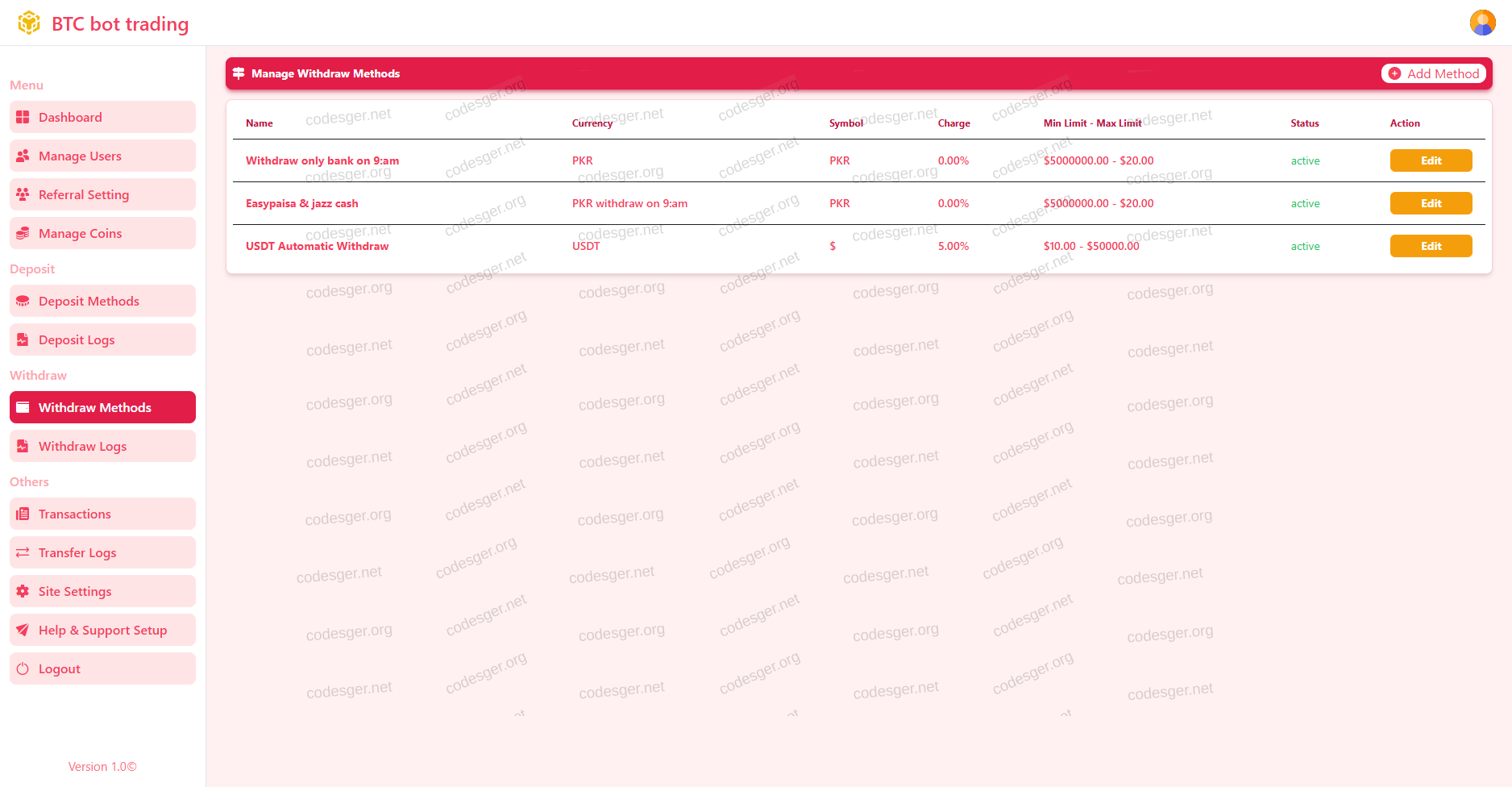This screenshot has height=787, width=1512.
Task: Click the Logout power icon
Action: point(23,668)
